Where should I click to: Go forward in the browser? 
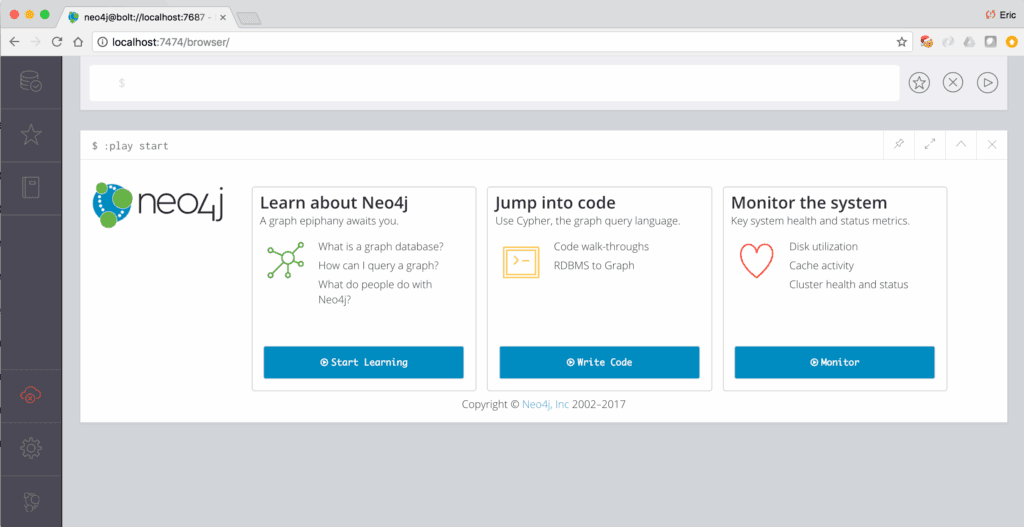(x=35, y=42)
